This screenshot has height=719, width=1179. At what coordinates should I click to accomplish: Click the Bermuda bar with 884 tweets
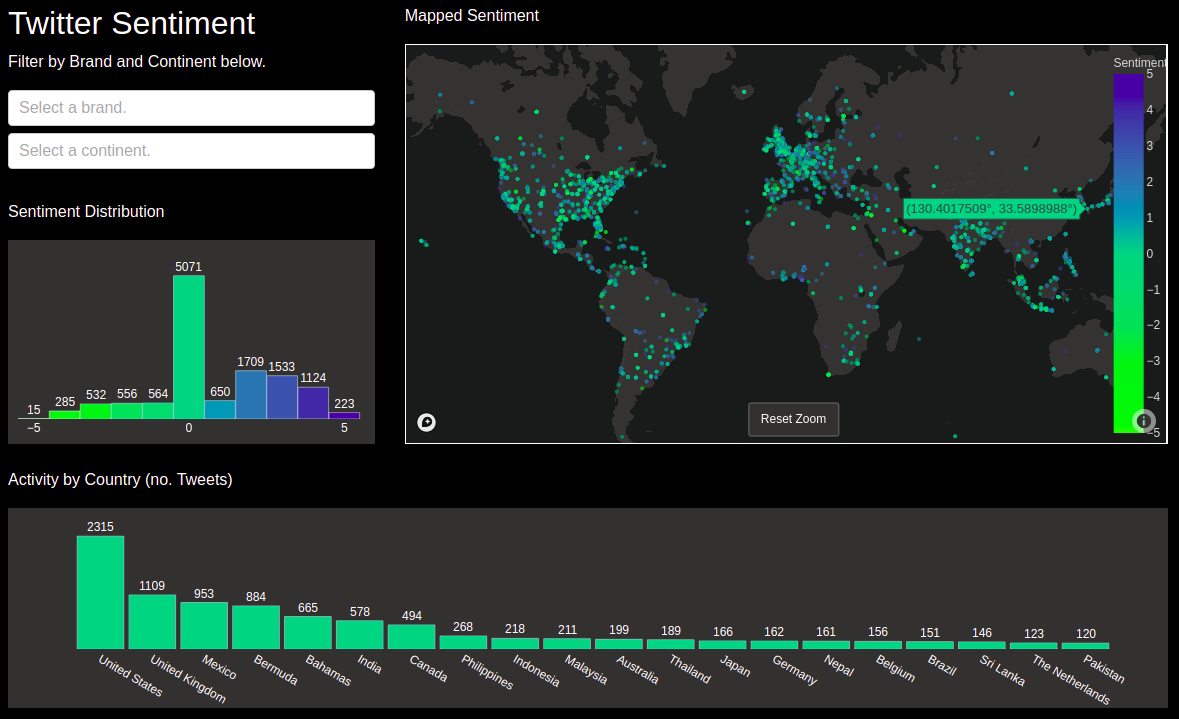pyautogui.click(x=256, y=627)
